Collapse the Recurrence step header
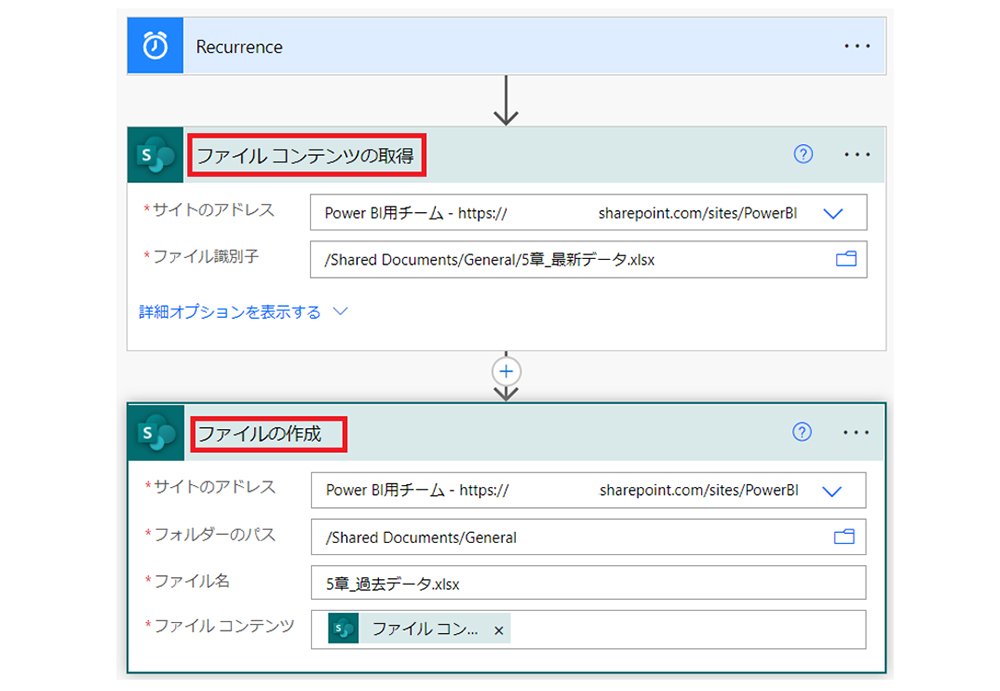The image size is (1000, 691). (x=506, y=46)
